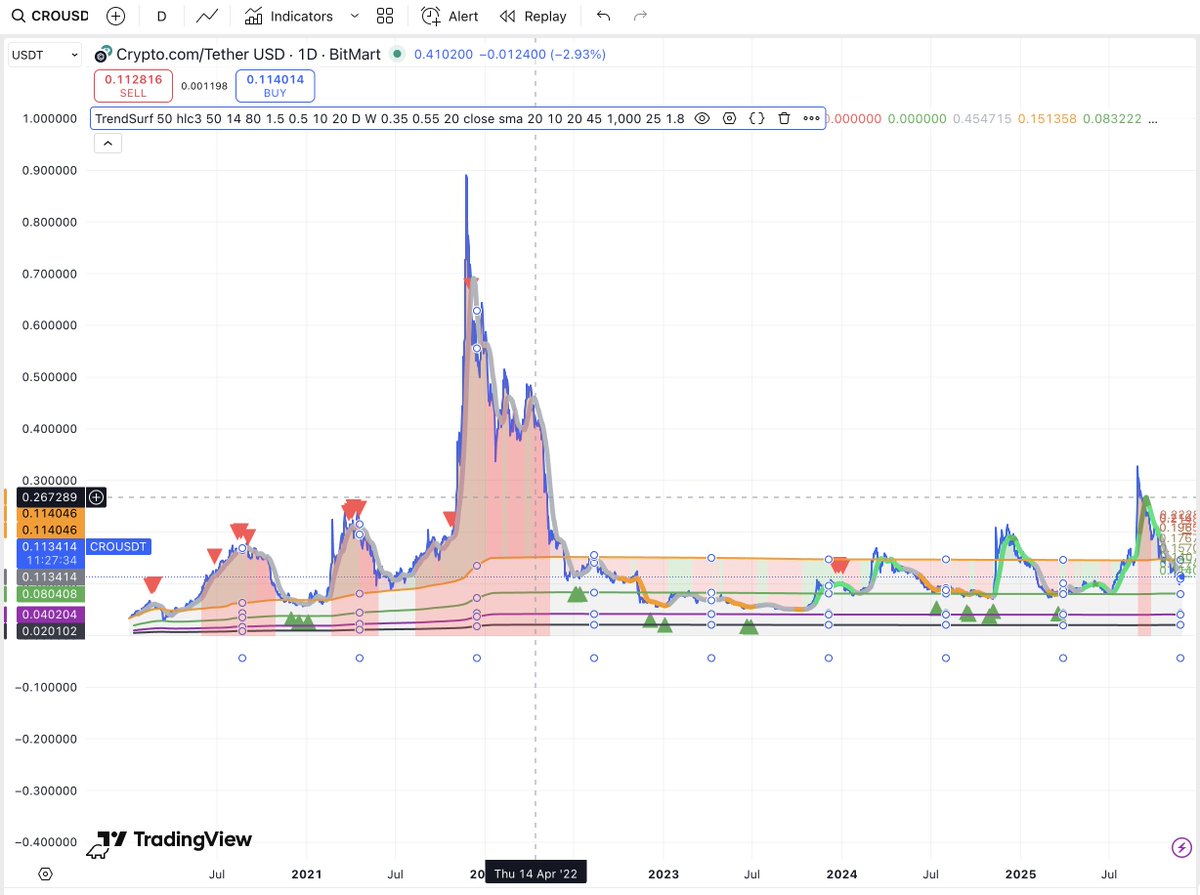Open the symbol search magnifier
Viewport: 1200px width, 895px height.
tap(18, 16)
